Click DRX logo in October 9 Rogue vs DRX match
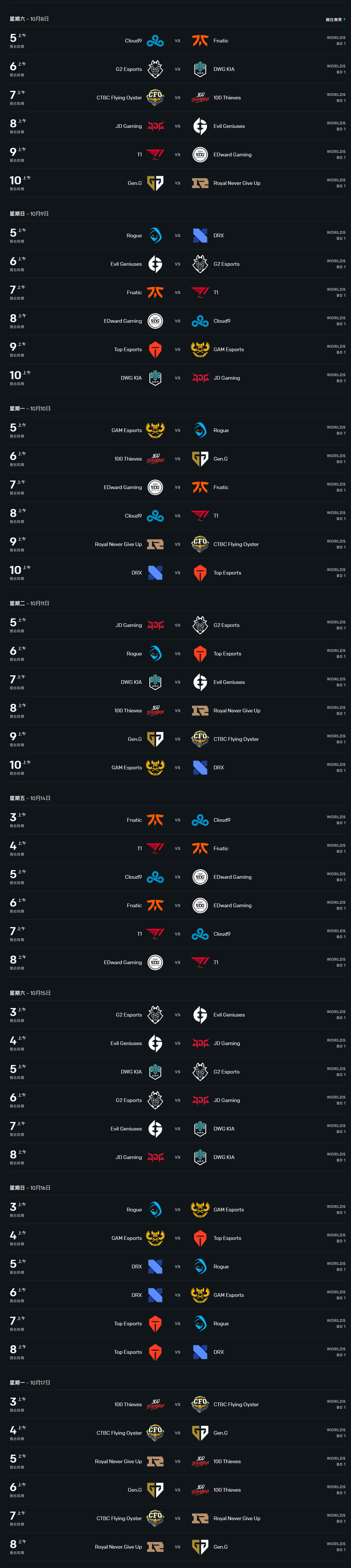Image resolution: width=351 pixels, height=1568 pixels. tap(200, 236)
